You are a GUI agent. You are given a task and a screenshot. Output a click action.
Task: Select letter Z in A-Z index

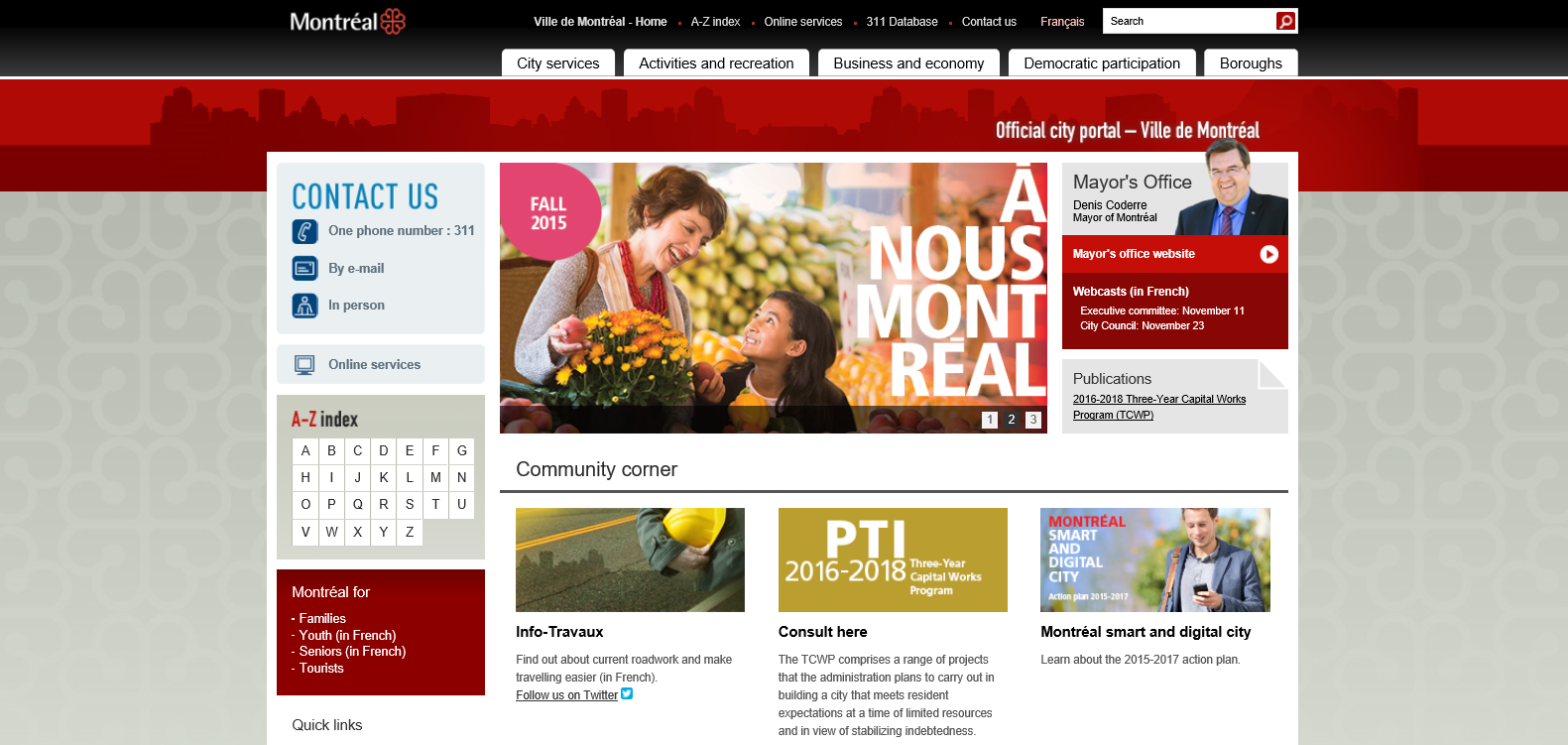point(410,532)
